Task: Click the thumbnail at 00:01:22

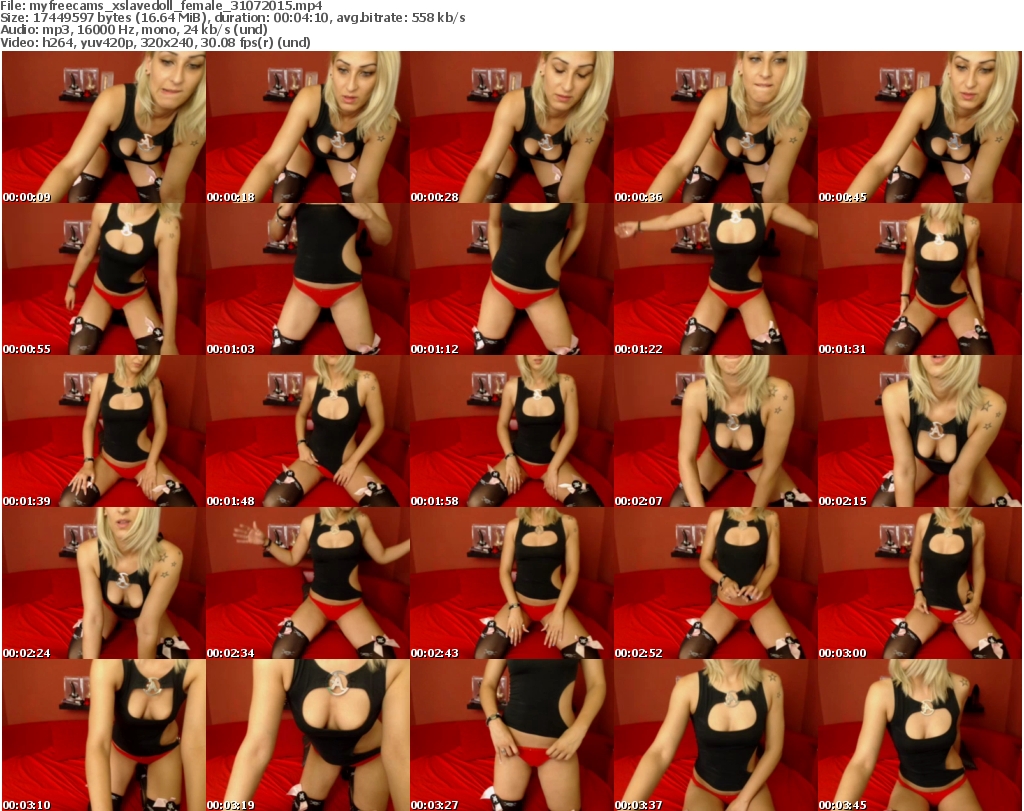Action: click(715, 279)
